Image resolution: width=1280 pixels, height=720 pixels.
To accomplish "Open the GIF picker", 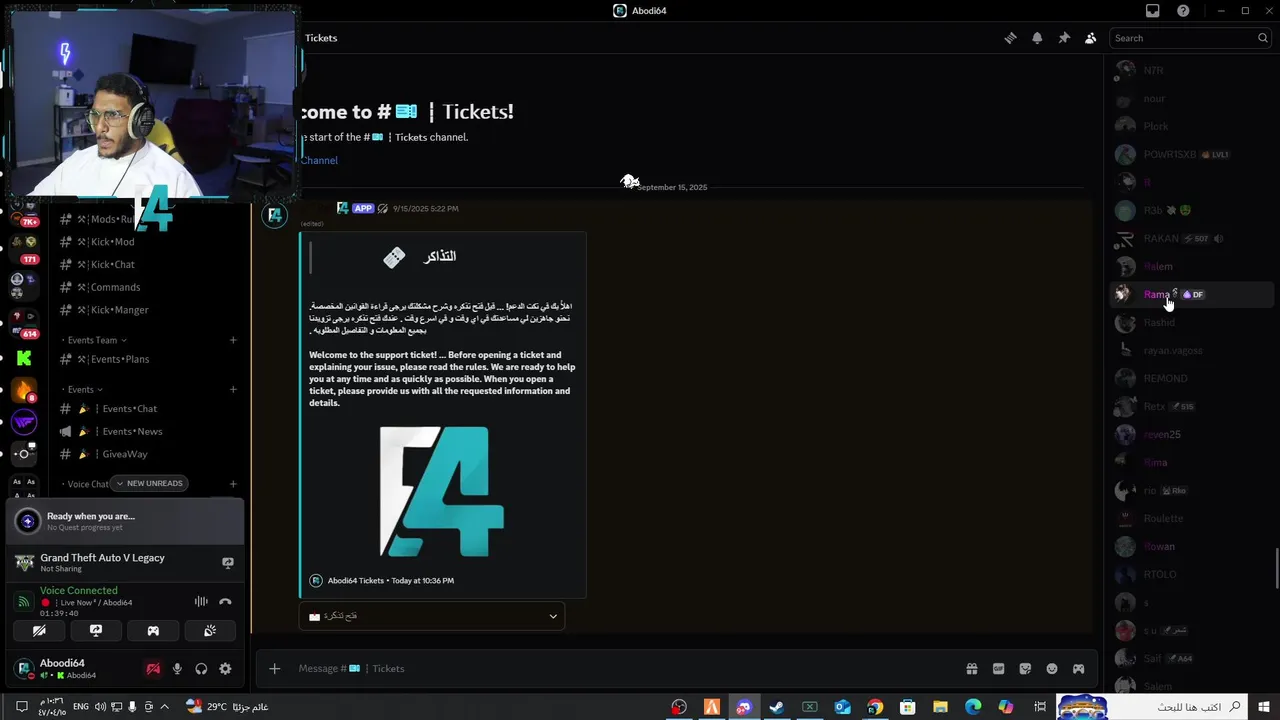I will (998, 669).
